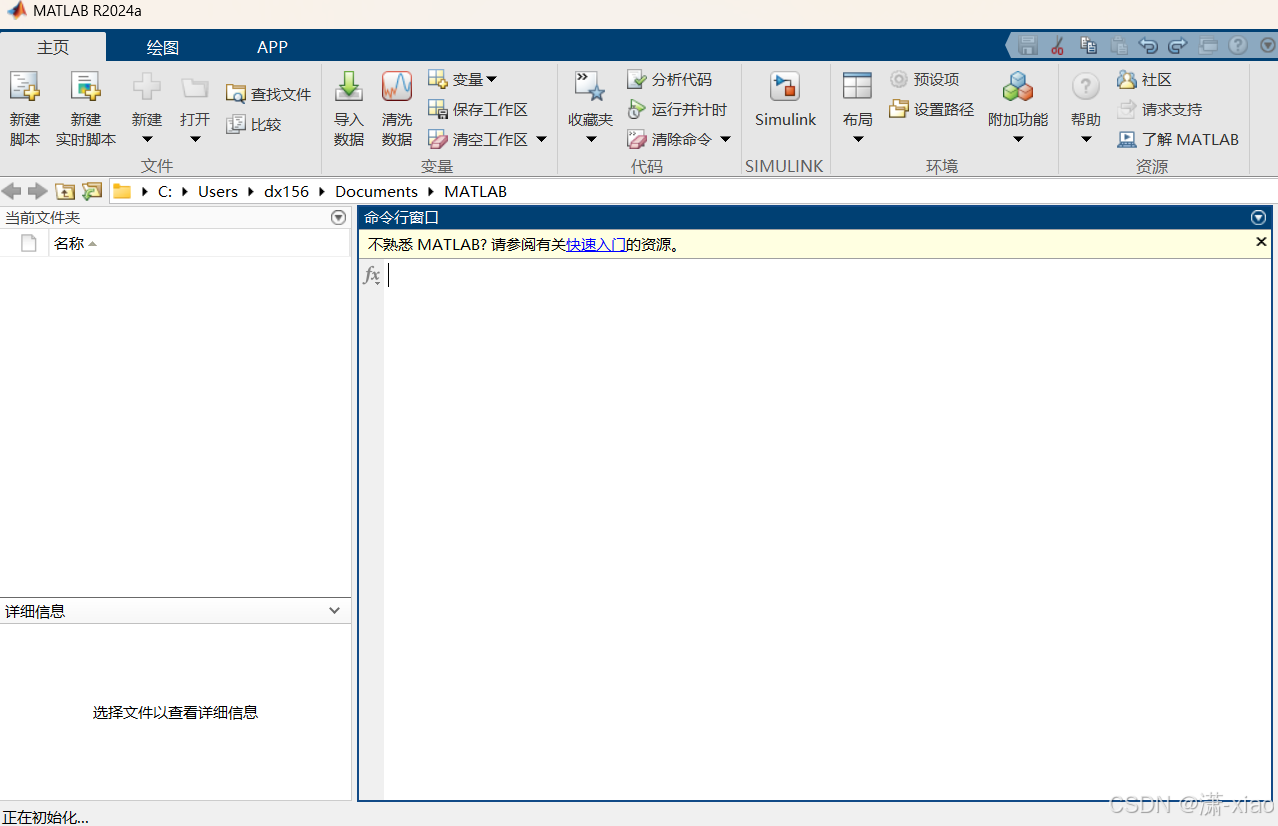Viewport: 1278px width, 826px height.
Task: Open the 帮助 (Help) dropdown
Action: pos(1086,139)
